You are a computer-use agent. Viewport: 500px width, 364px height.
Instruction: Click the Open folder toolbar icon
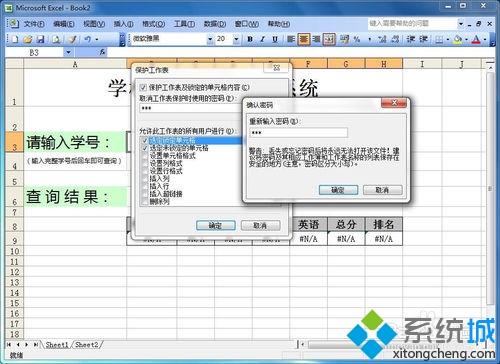pos(28,39)
